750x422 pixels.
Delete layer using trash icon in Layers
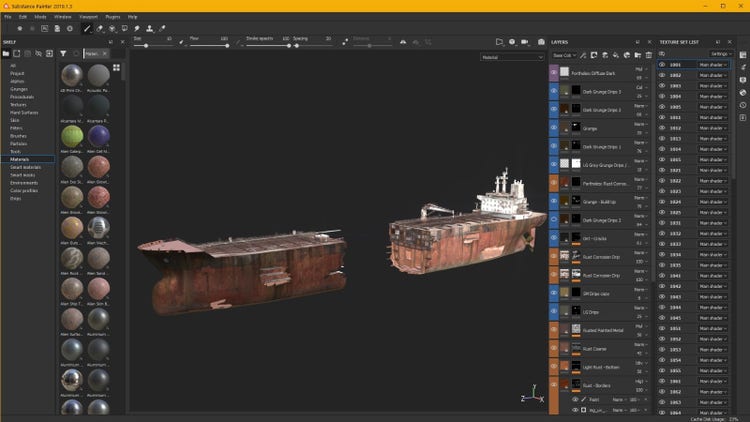tap(649, 55)
